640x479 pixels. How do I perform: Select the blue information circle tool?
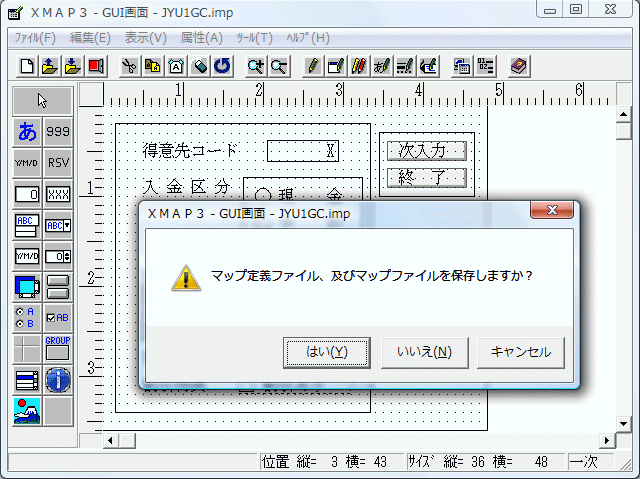(x=58, y=380)
